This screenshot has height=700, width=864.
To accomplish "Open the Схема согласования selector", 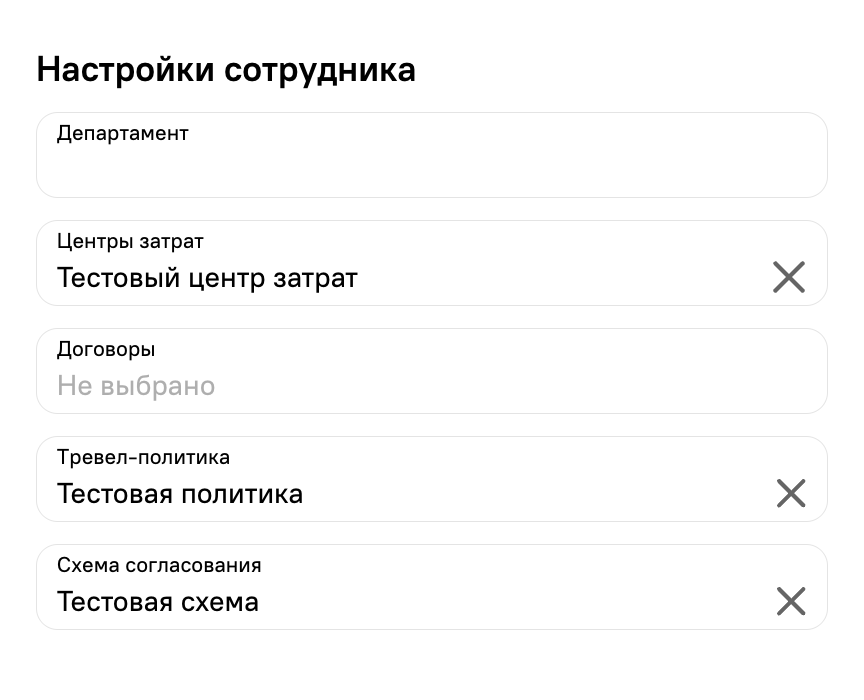I will pyautogui.click(x=432, y=587).
